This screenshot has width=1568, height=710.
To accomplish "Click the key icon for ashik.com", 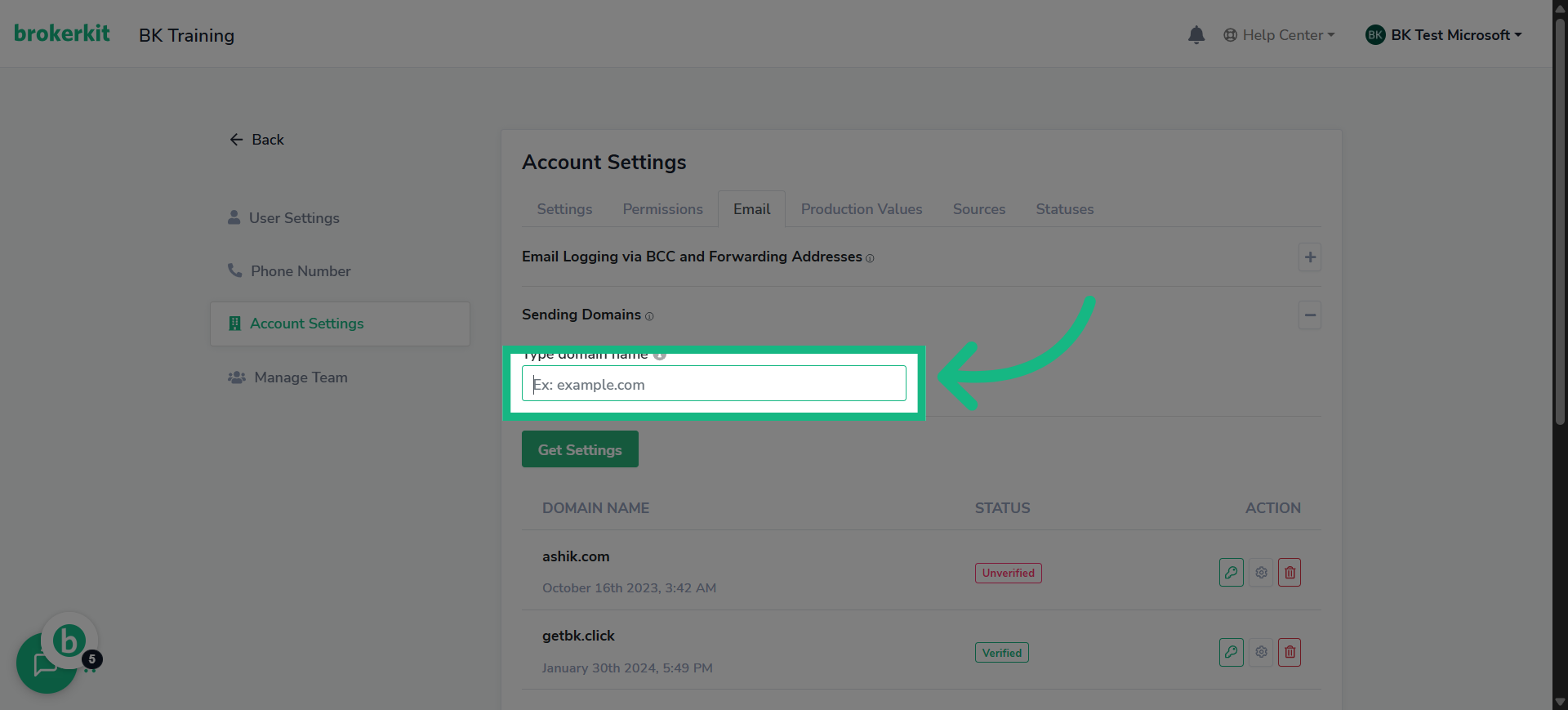I will click(1231, 573).
